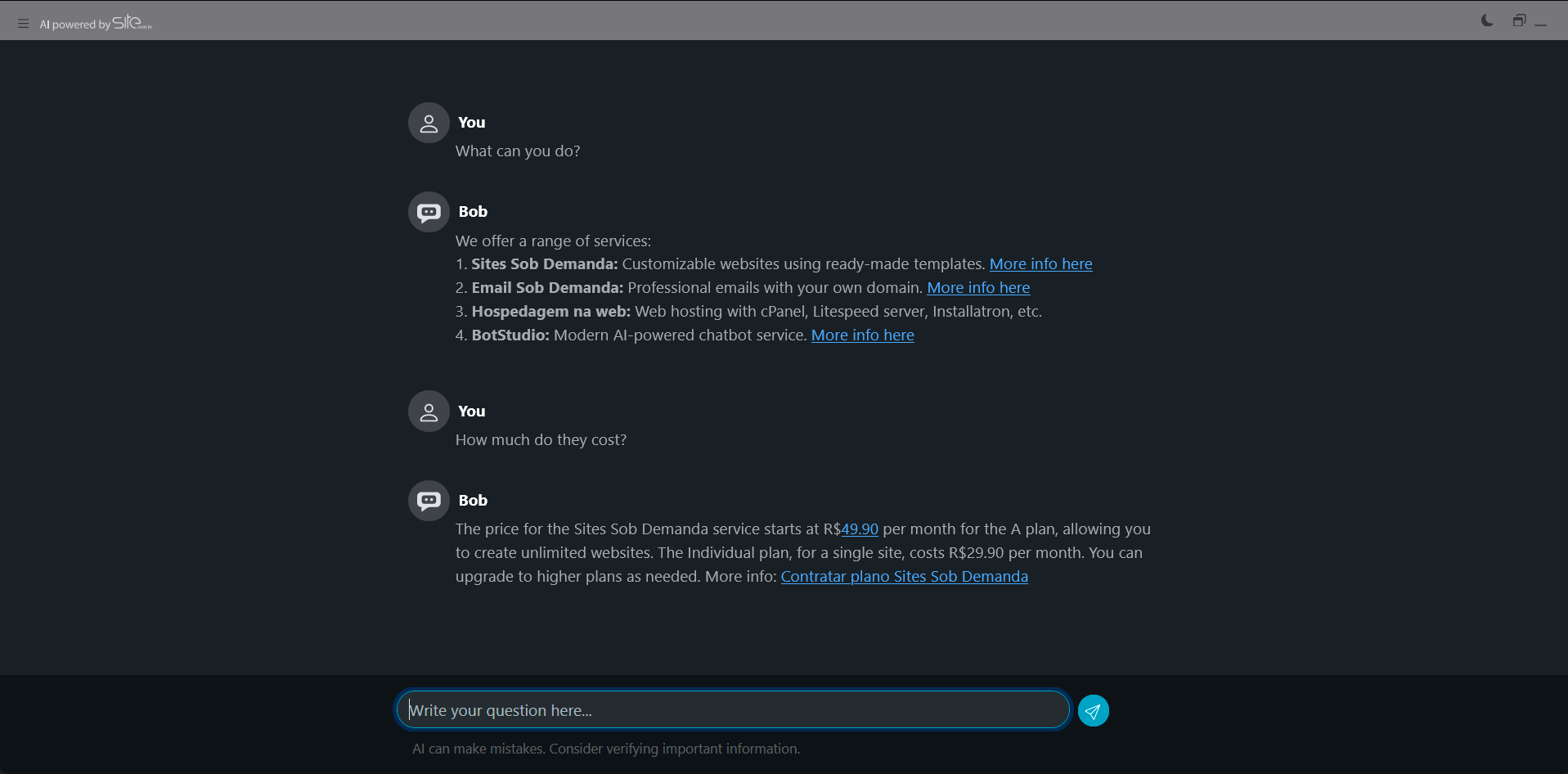Click 'AI can make mistakes' disclaimer text
The image size is (1568, 774).
[x=605, y=749]
